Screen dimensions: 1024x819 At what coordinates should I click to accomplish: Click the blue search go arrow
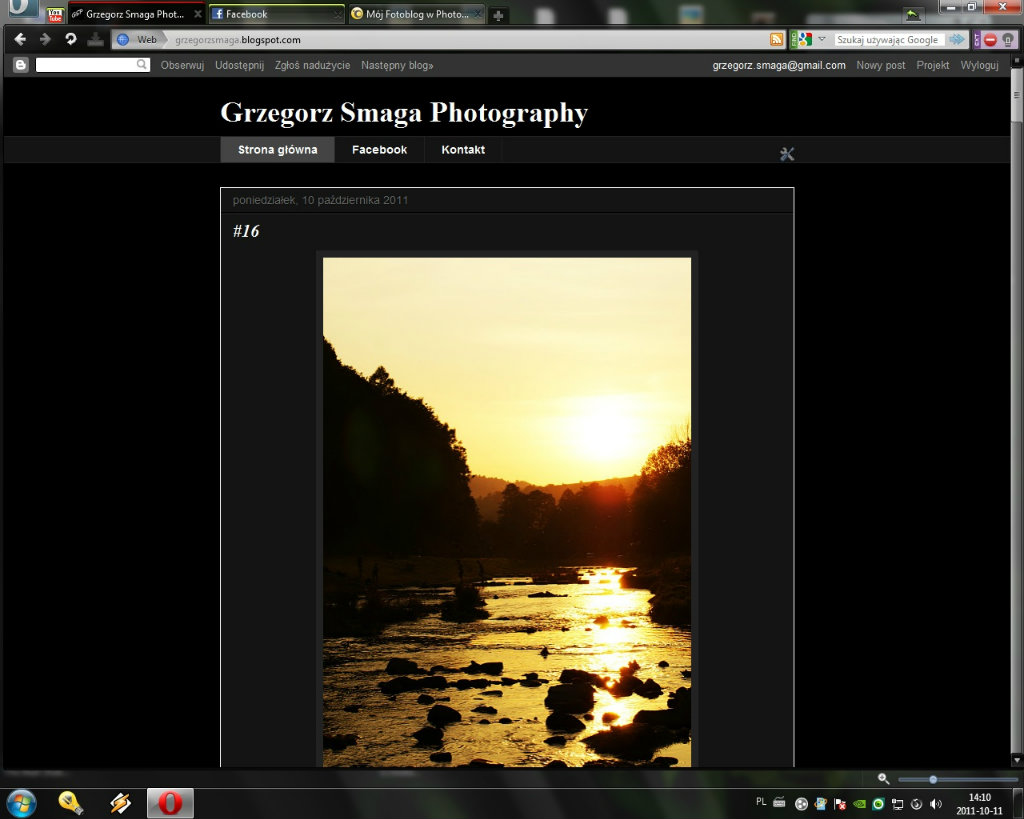tap(957, 40)
